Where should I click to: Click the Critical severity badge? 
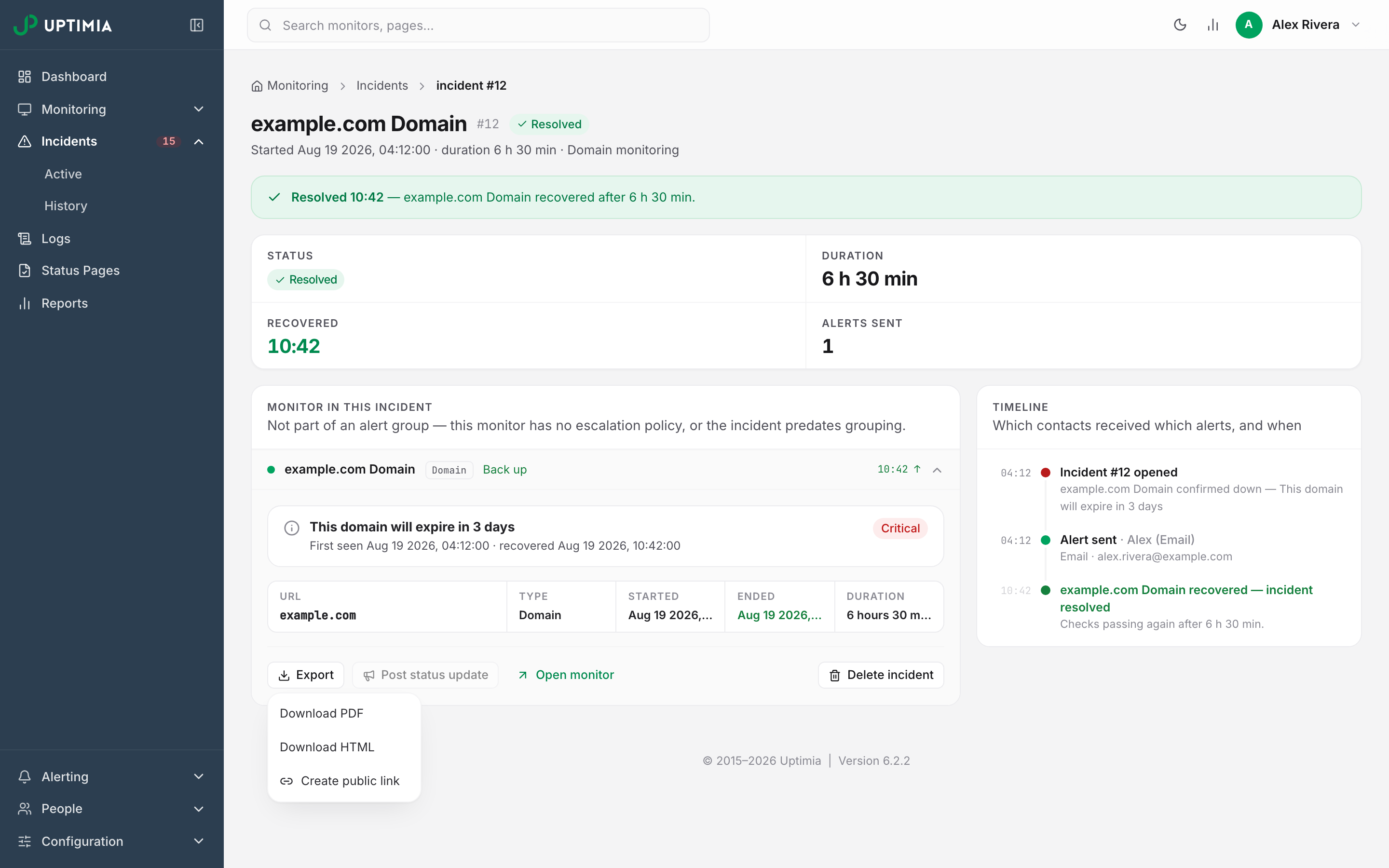900,529
